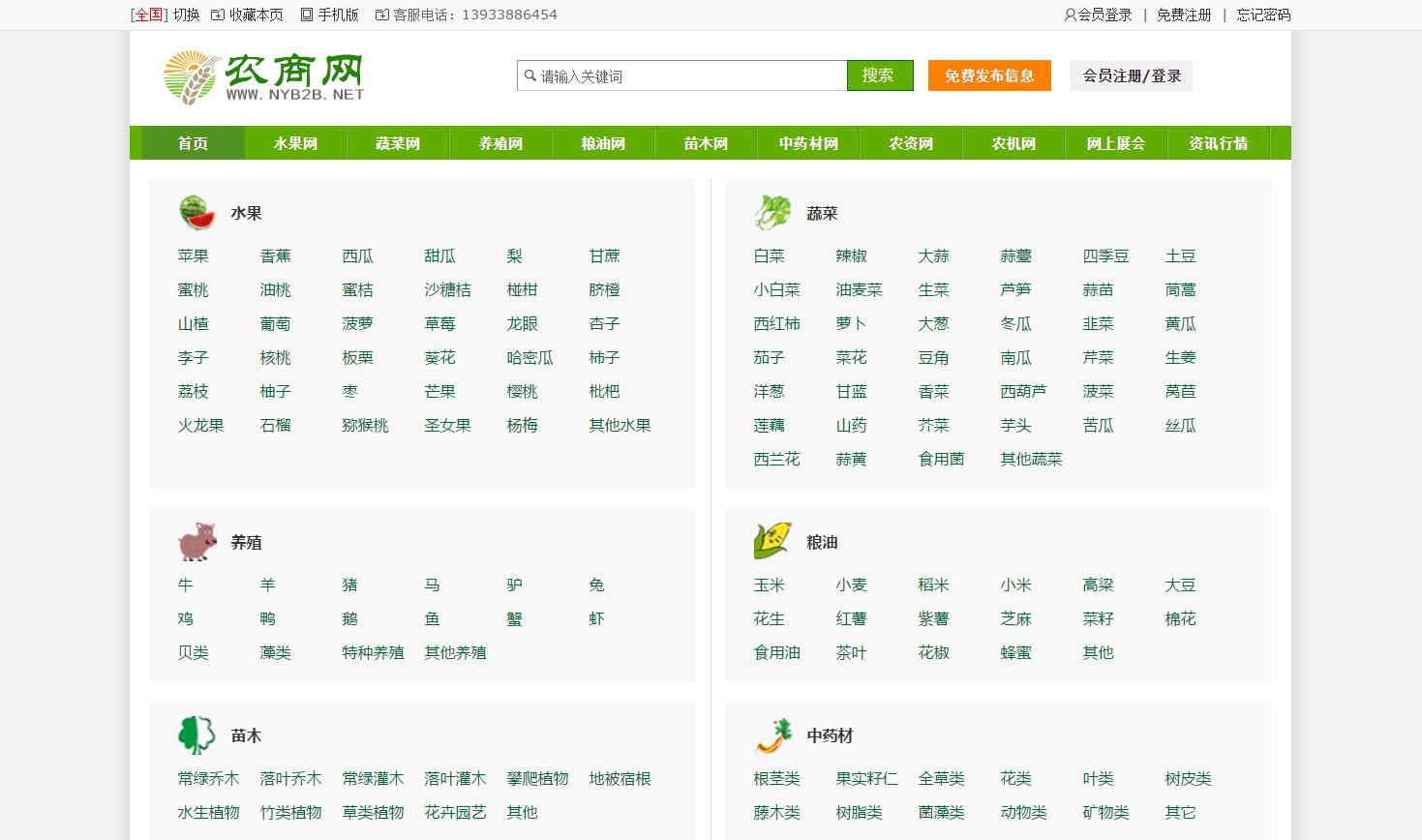Click the 中药材 section heading
Screen dimensions: 1422x840
click(x=831, y=735)
